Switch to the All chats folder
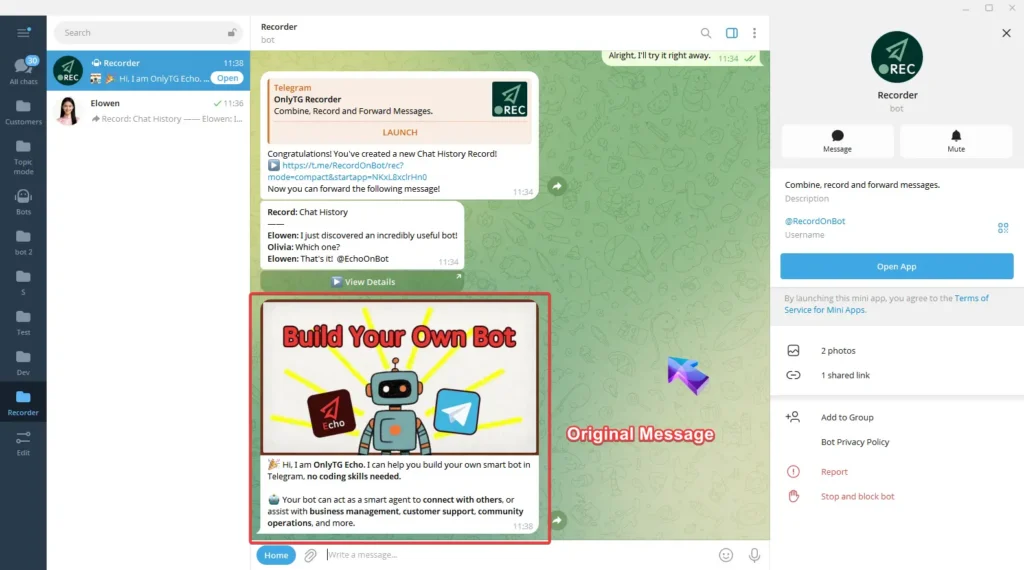 click(23, 71)
